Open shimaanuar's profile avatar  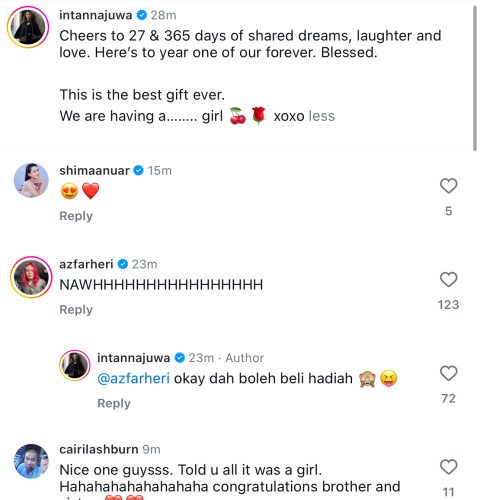click(31, 180)
